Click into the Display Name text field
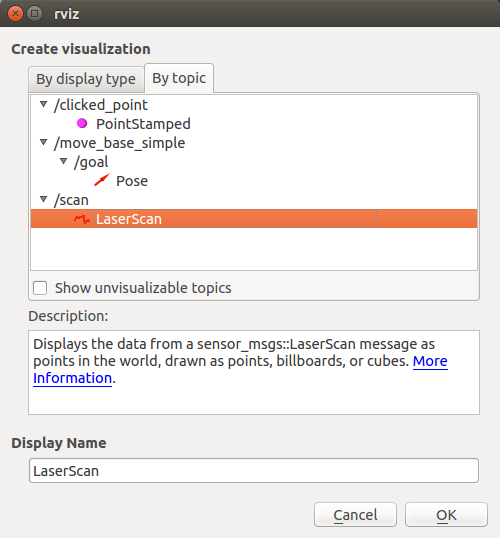The image size is (500, 538). tap(254, 471)
